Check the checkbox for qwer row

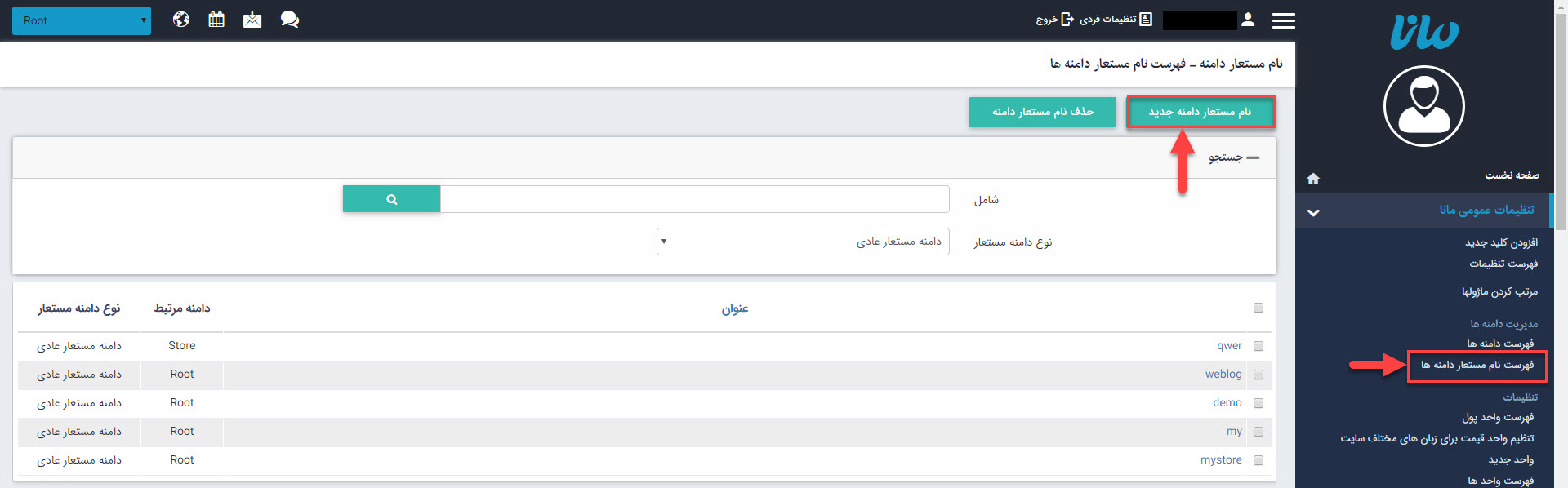click(1258, 346)
